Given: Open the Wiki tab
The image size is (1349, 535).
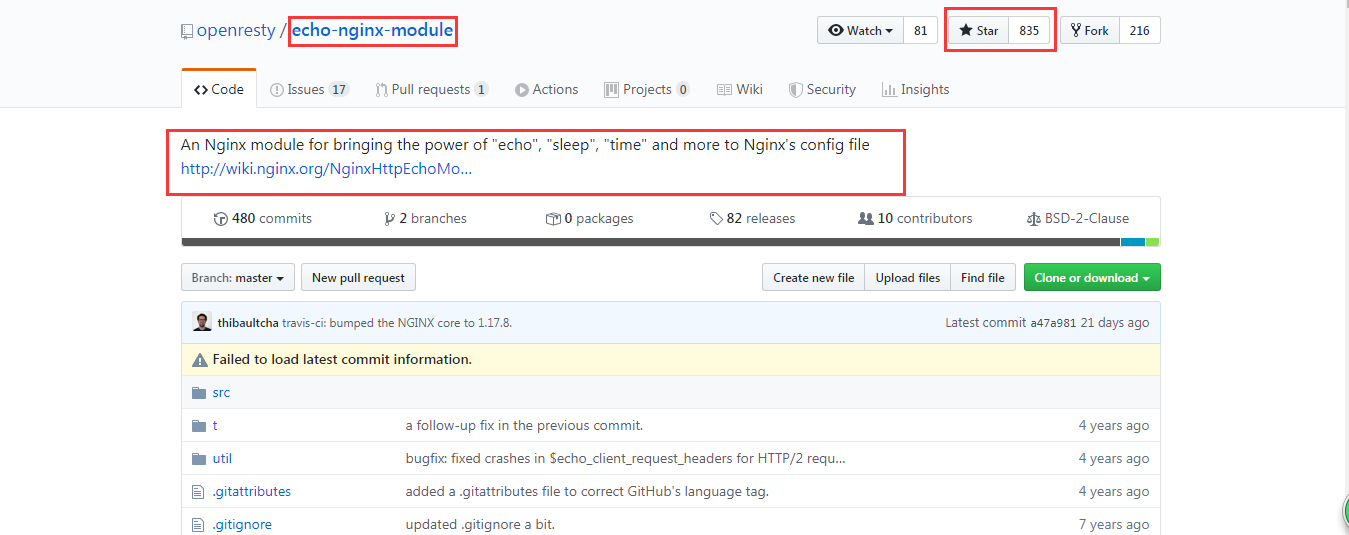Looking at the screenshot, I should click(740, 89).
